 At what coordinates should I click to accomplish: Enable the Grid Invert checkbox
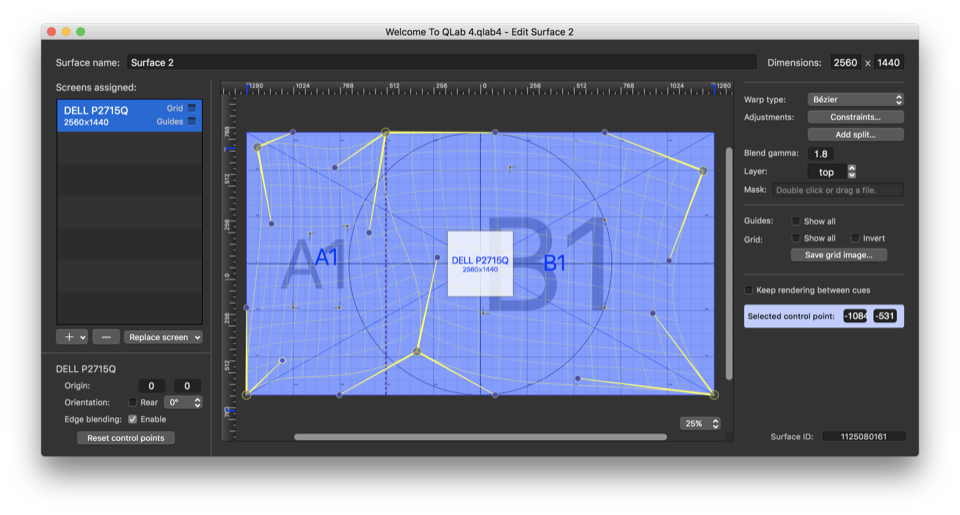coord(855,238)
